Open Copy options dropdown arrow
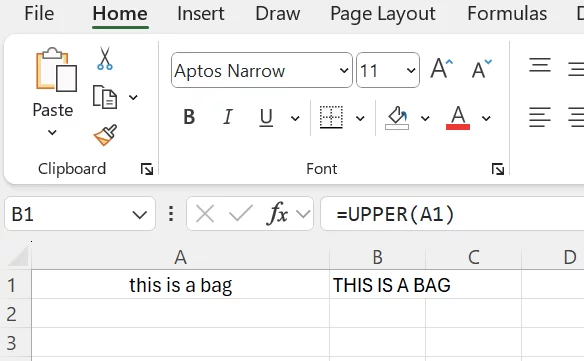The width and height of the screenshot is (584, 361). (x=133, y=98)
